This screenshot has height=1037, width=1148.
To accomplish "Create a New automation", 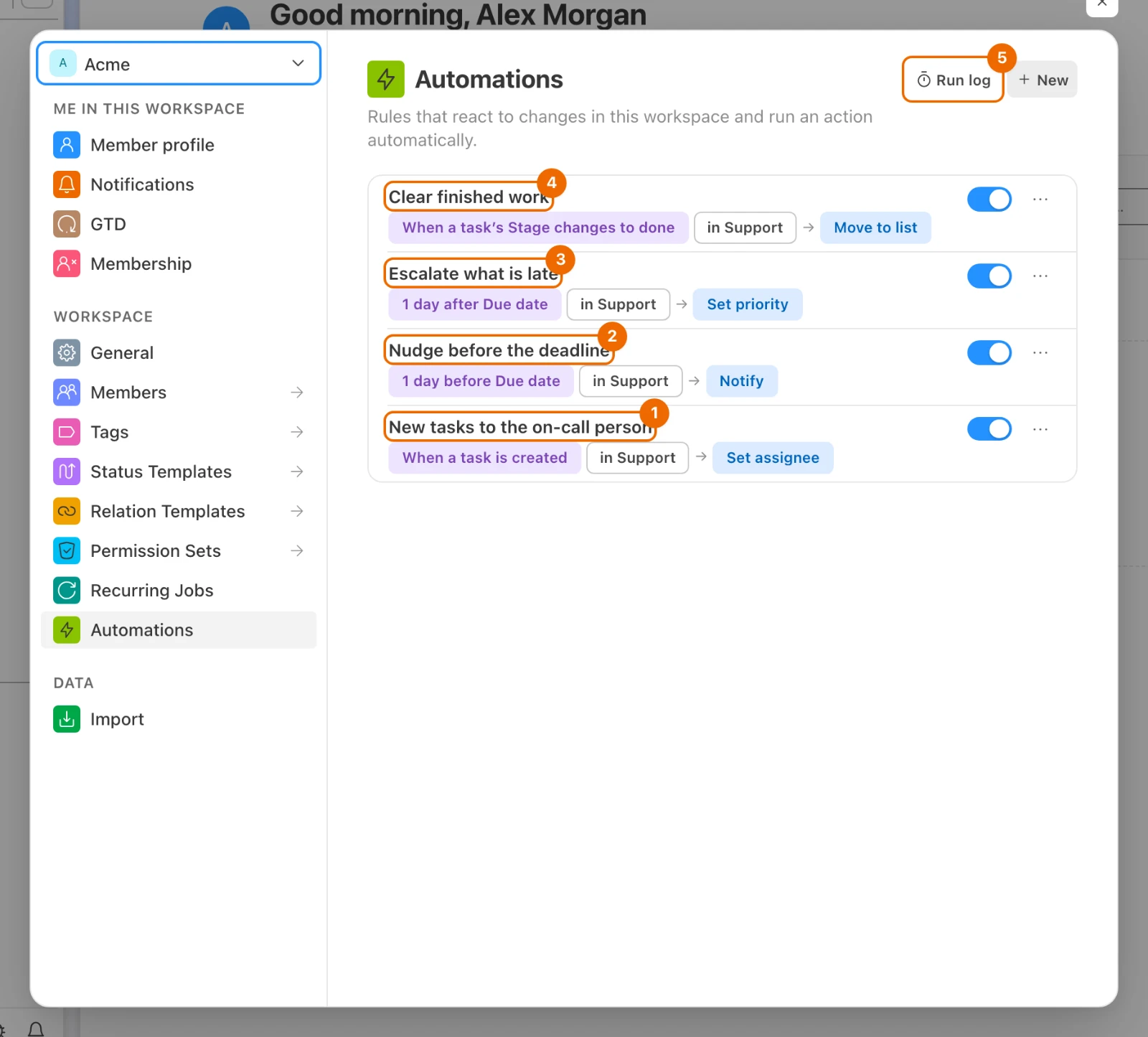I will (x=1043, y=80).
